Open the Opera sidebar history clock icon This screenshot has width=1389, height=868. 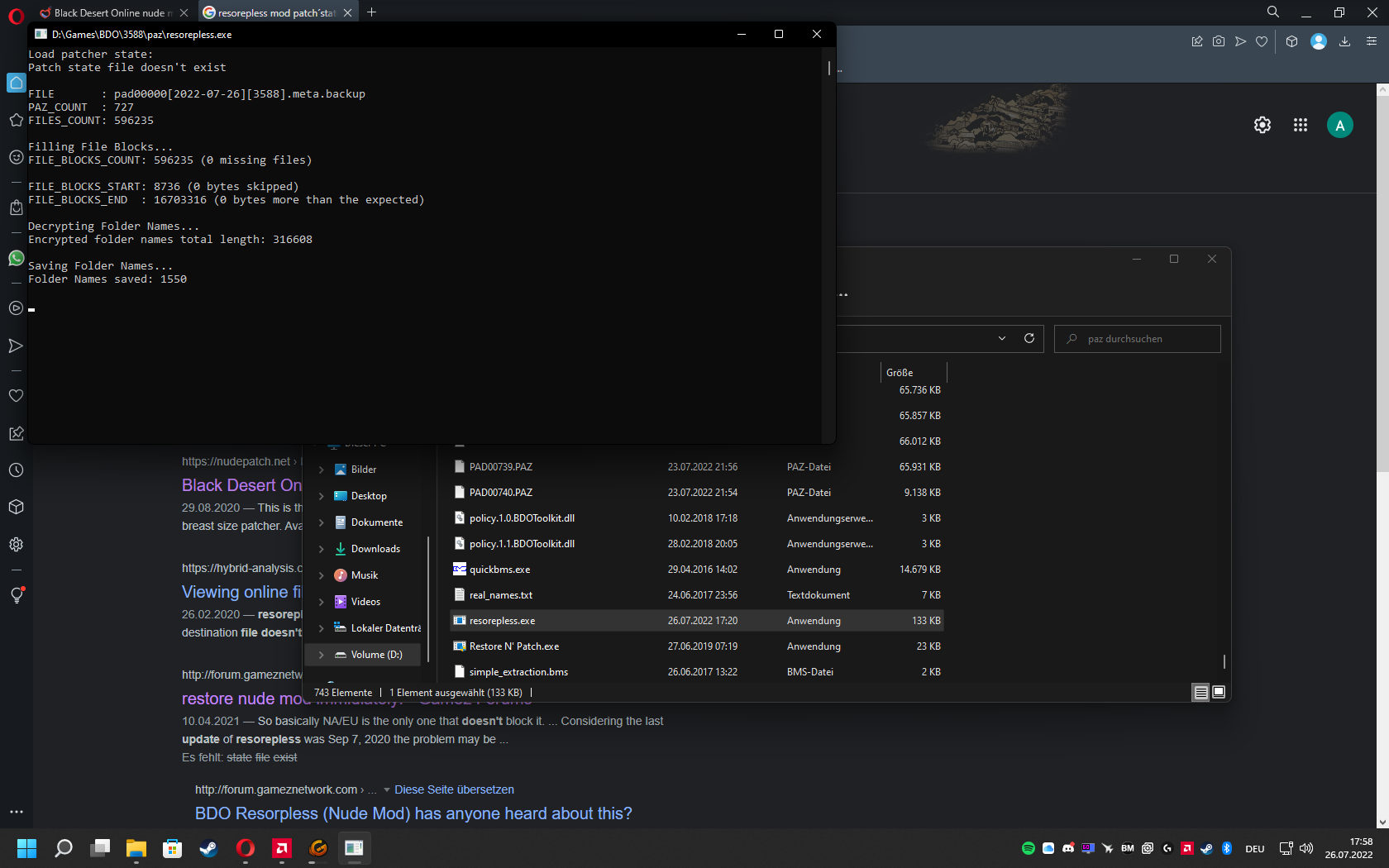16,470
